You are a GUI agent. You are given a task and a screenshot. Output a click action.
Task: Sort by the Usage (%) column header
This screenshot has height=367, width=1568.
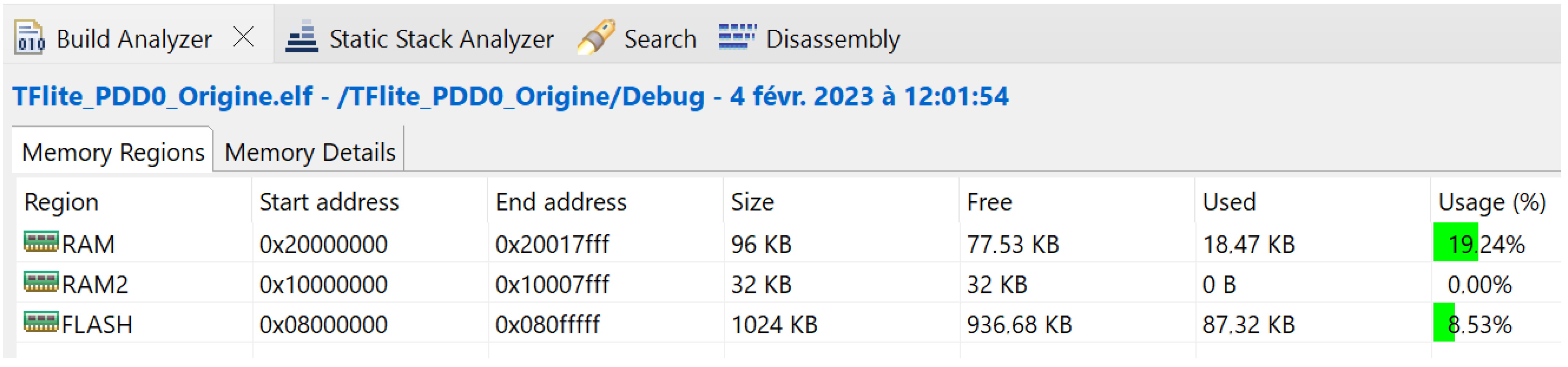click(1491, 202)
